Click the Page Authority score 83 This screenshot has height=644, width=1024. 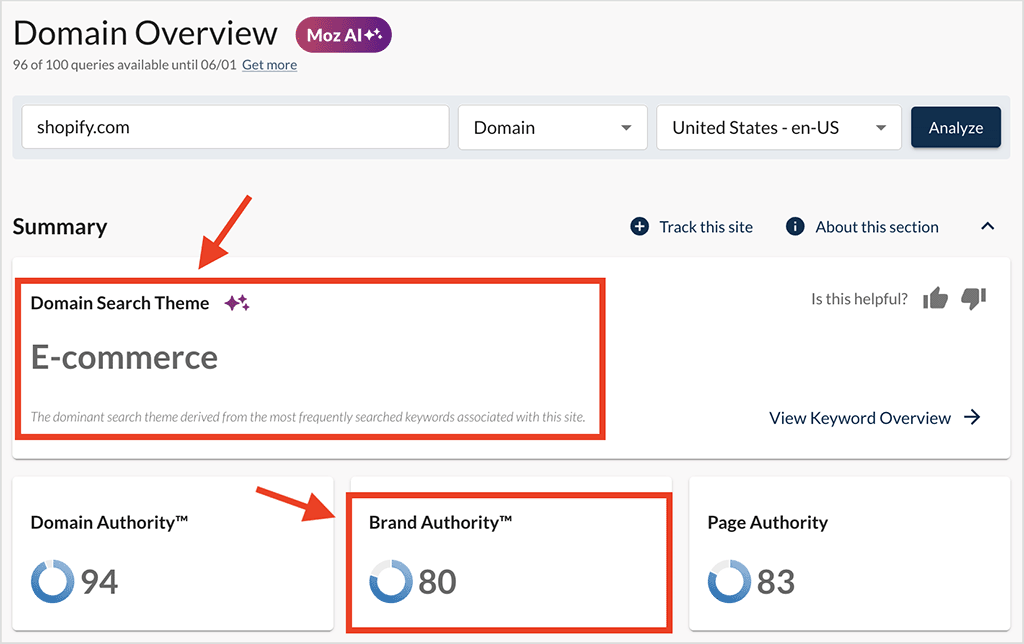click(776, 581)
